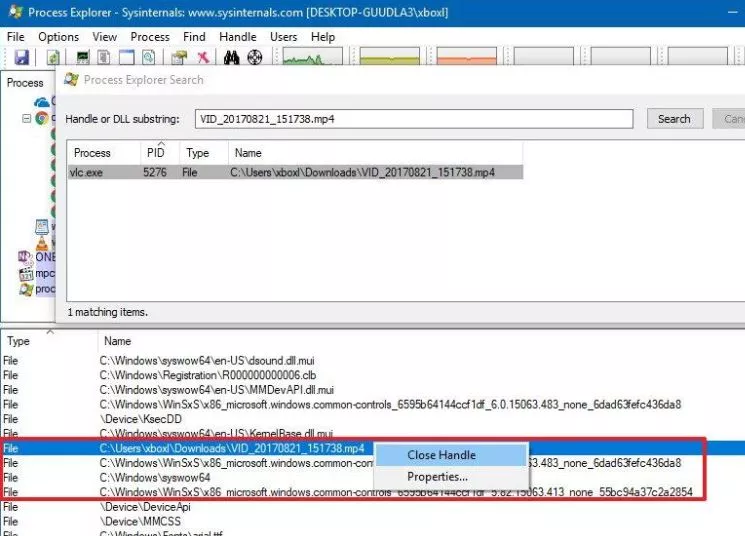
Task: Collapse the Chrome process tree node
Action: [27, 118]
